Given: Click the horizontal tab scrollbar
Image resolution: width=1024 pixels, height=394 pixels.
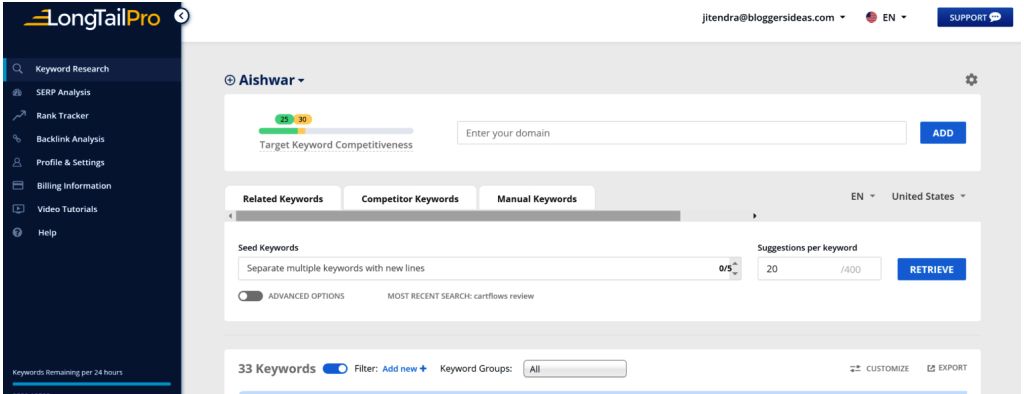Looking at the screenshot, I should tap(458, 216).
